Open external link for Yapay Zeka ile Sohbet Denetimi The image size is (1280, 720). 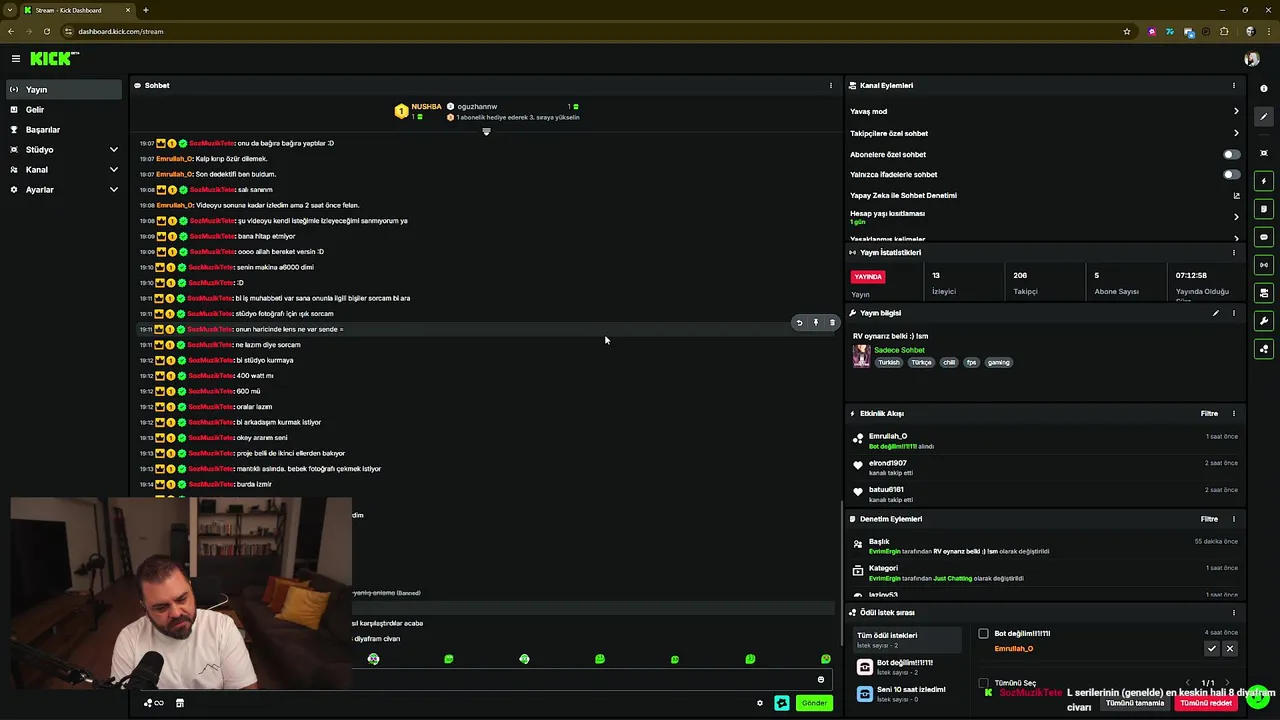point(1236,195)
